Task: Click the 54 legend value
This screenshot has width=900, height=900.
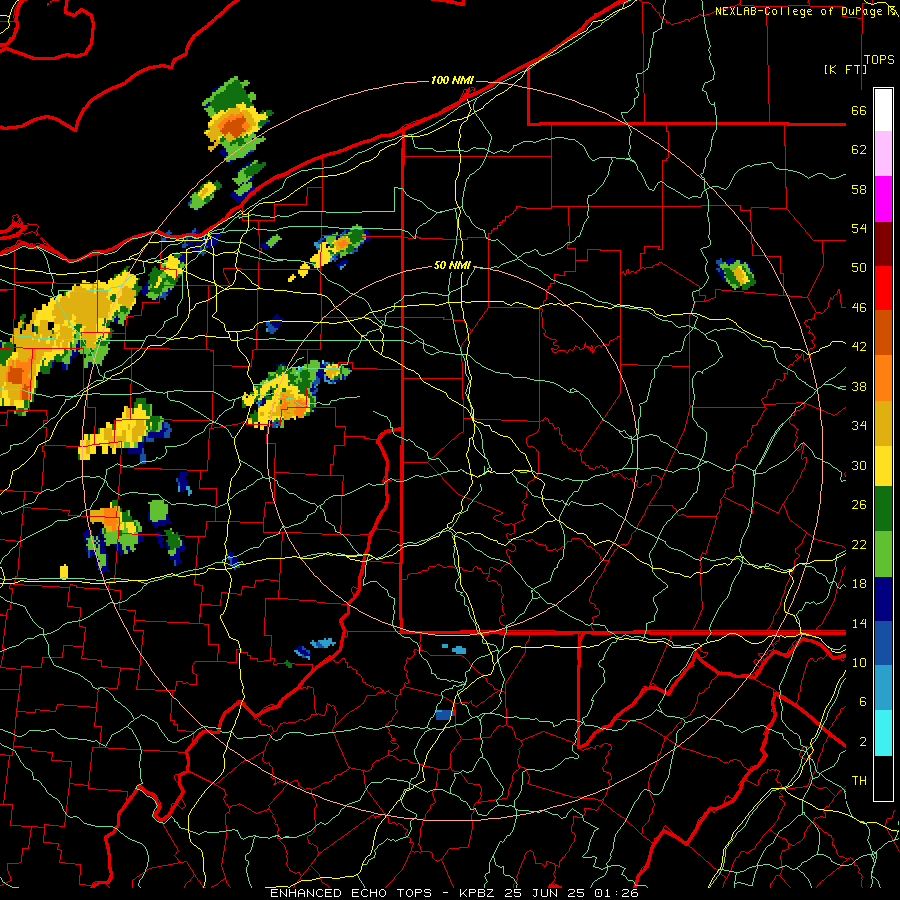Action: (x=859, y=228)
